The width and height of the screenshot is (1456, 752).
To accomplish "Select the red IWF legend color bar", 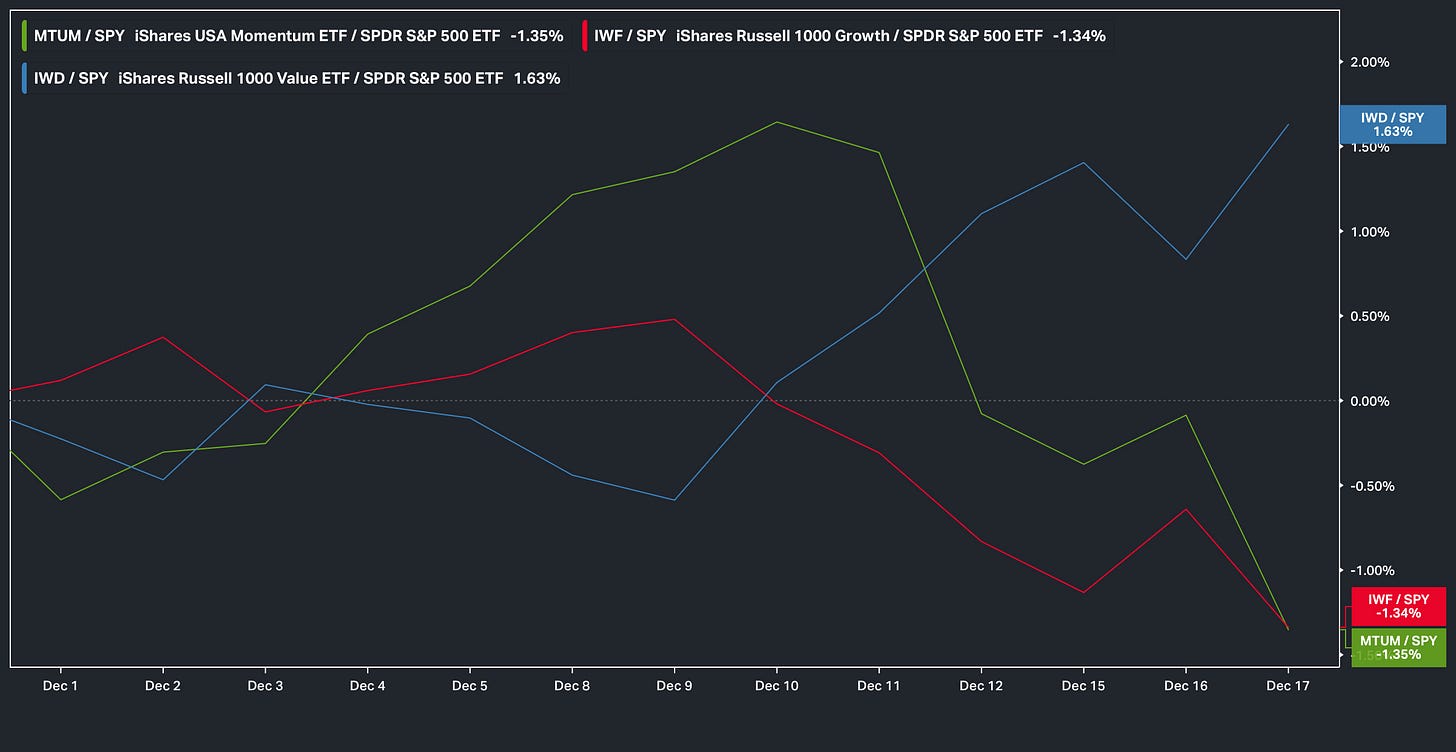I will point(585,36).
